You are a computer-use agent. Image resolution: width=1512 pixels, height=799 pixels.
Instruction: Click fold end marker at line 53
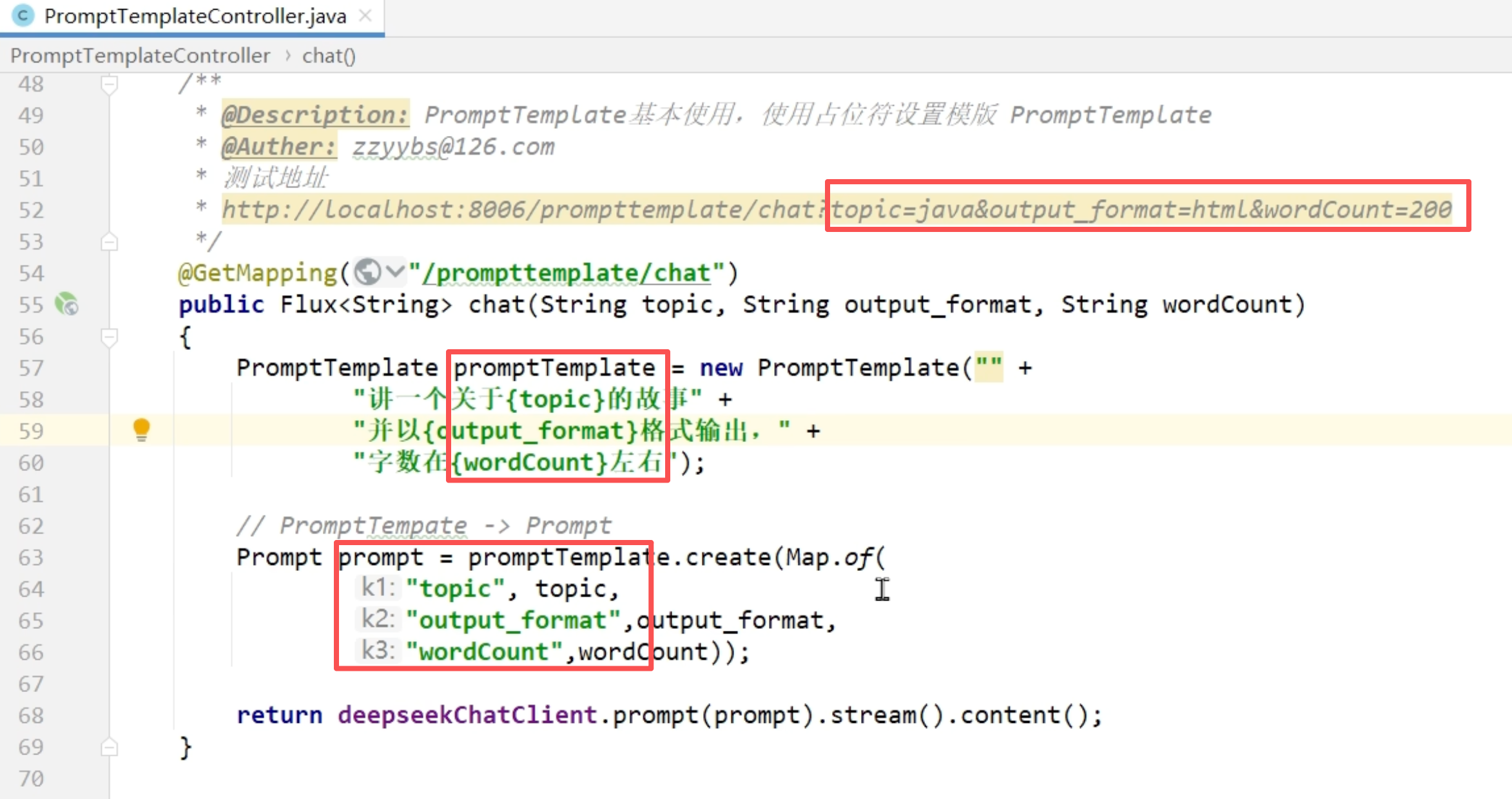tap(110, 242)
